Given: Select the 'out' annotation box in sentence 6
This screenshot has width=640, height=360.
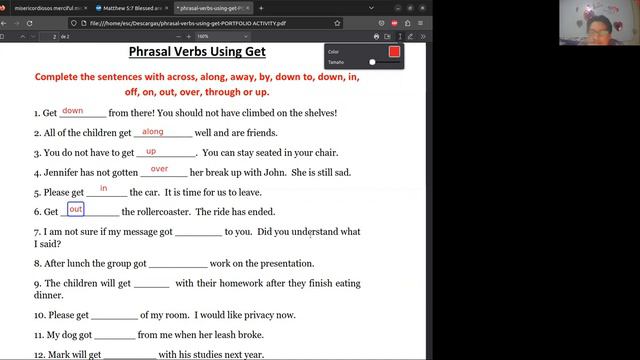Looking at the screenshot, I should 76,209.
